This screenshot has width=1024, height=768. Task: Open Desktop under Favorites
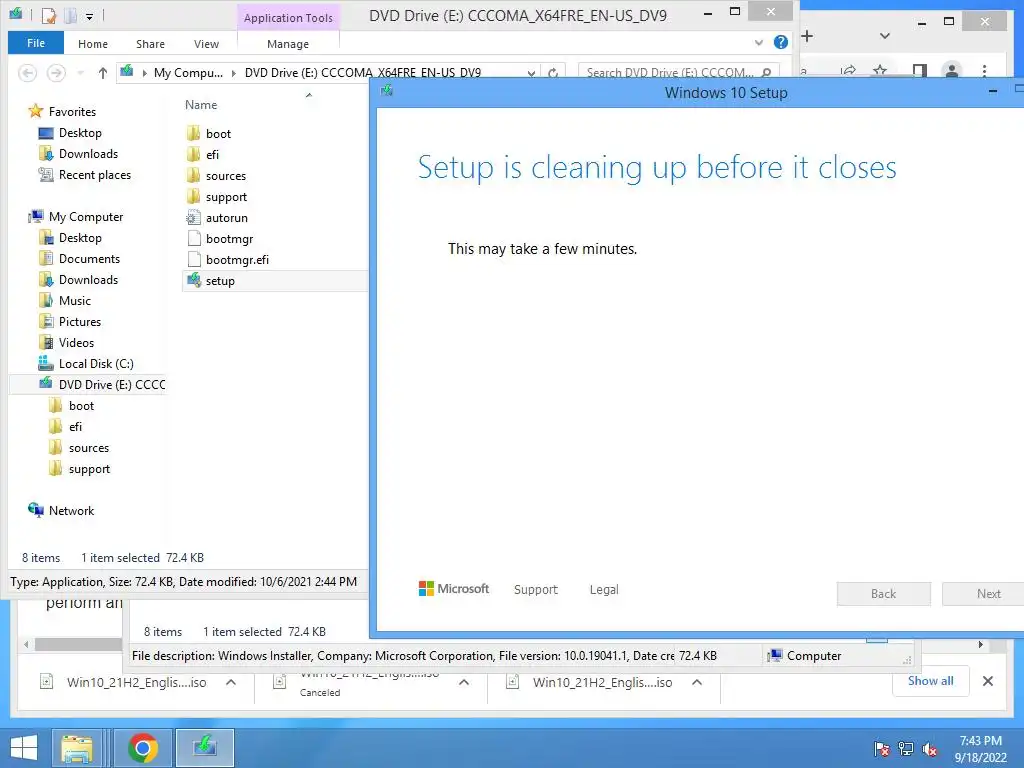click(80, 133)
